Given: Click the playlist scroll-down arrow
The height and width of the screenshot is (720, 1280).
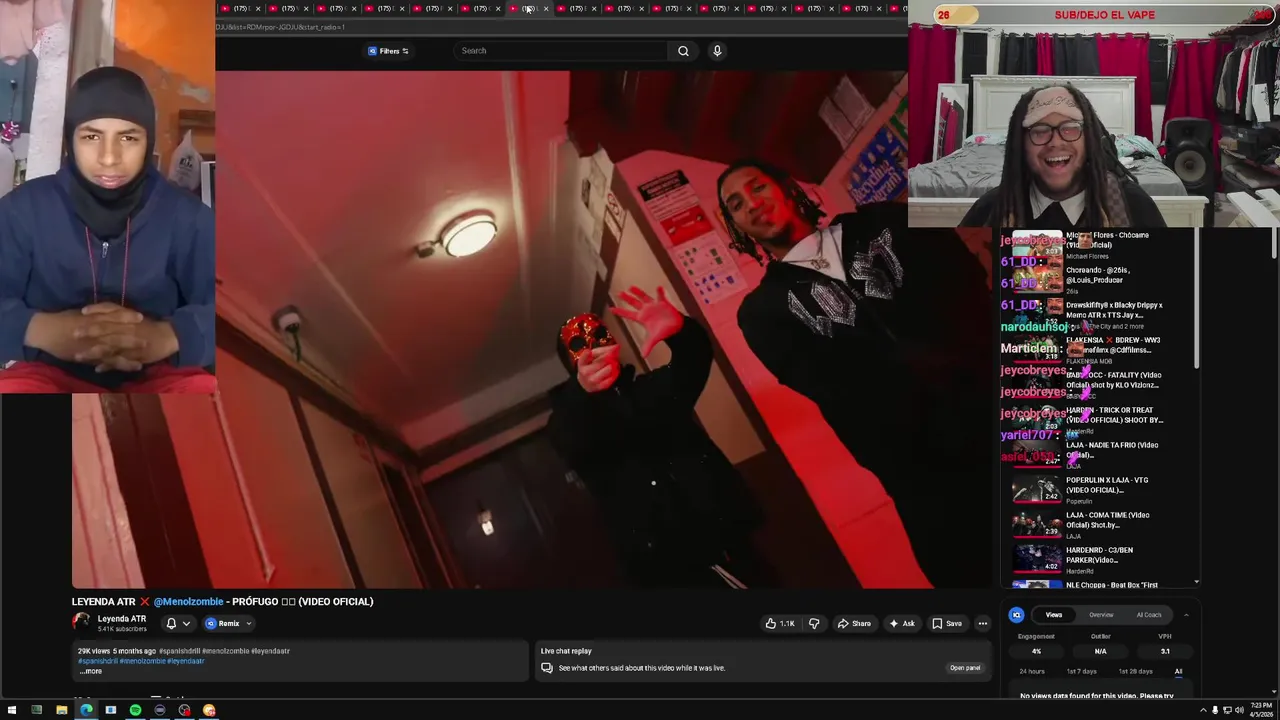Looking at the screenshot, I should [1196, 582].
